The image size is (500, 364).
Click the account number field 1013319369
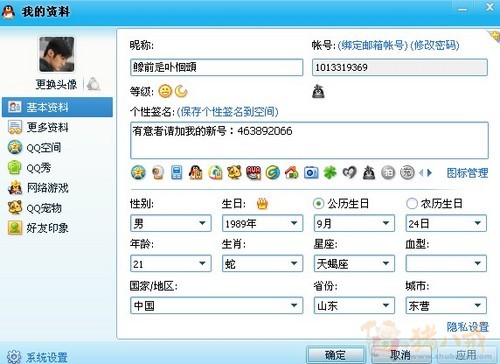pyautogui.click(x=400, y=67)
